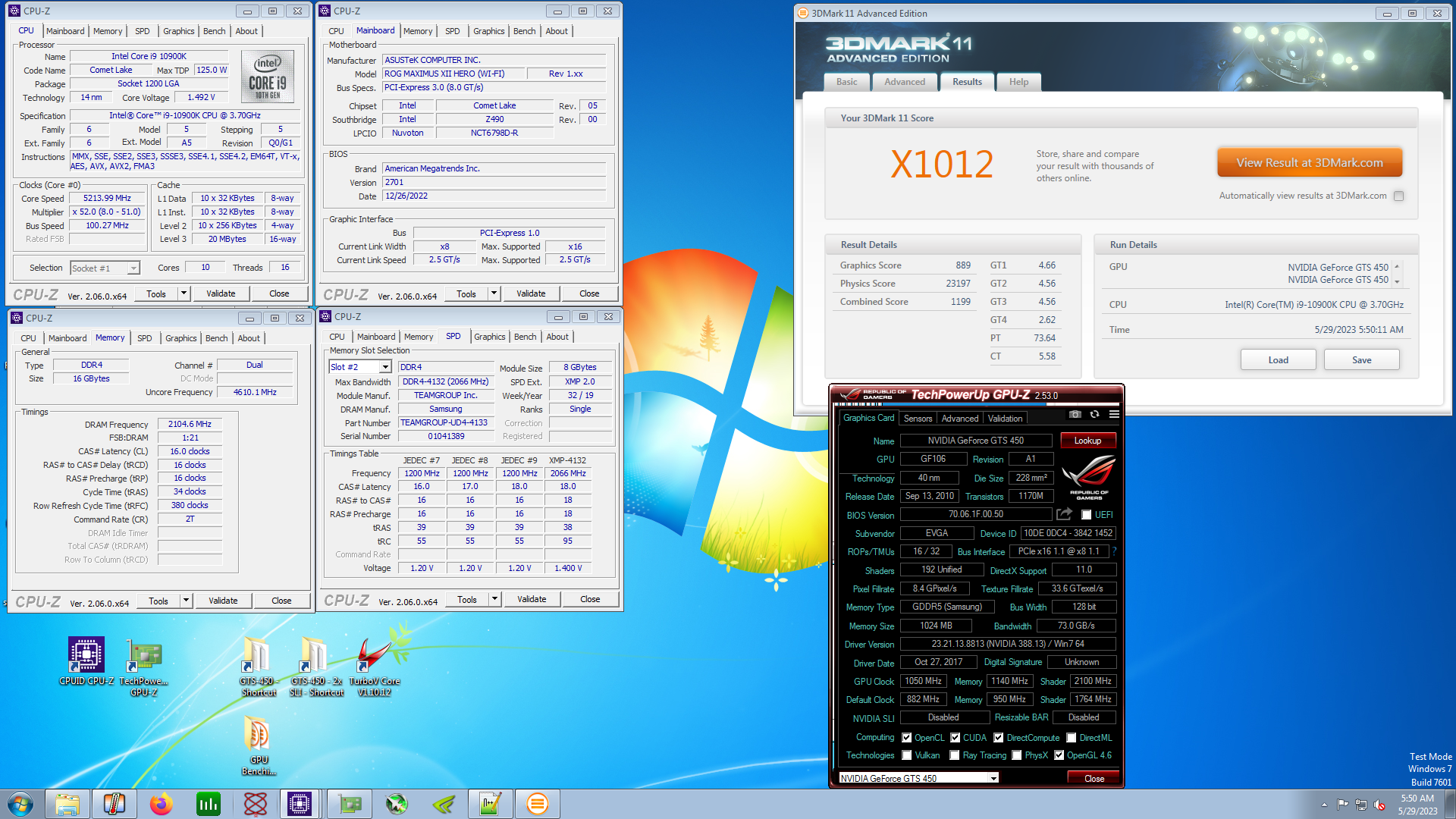The width and height of the screenshot is (1456, 819).
Task: Click Windows Start orb
Action: coord(20,804)
